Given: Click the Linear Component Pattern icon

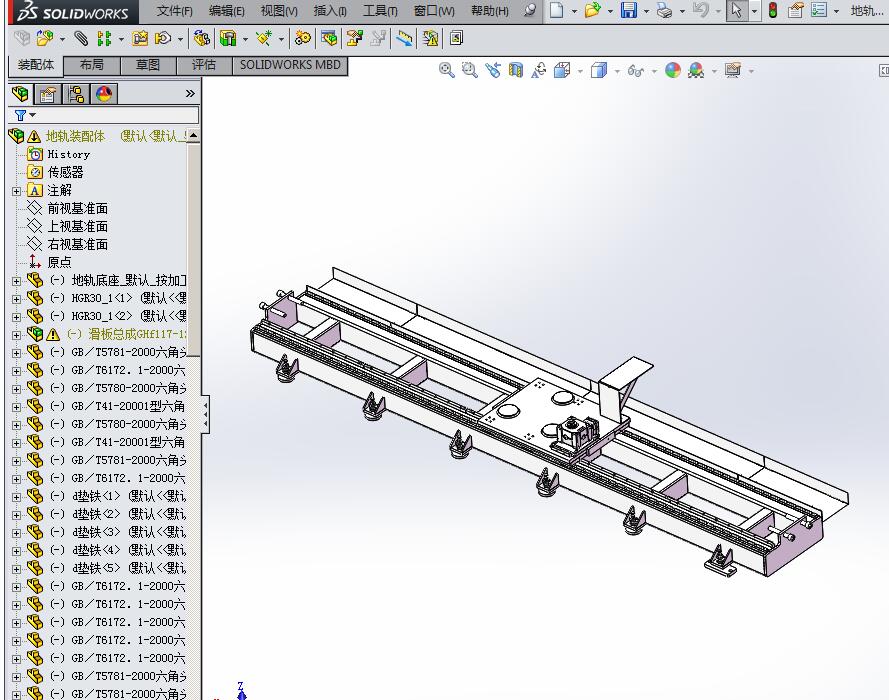Looking at the screenshot, I should (104, 38).
